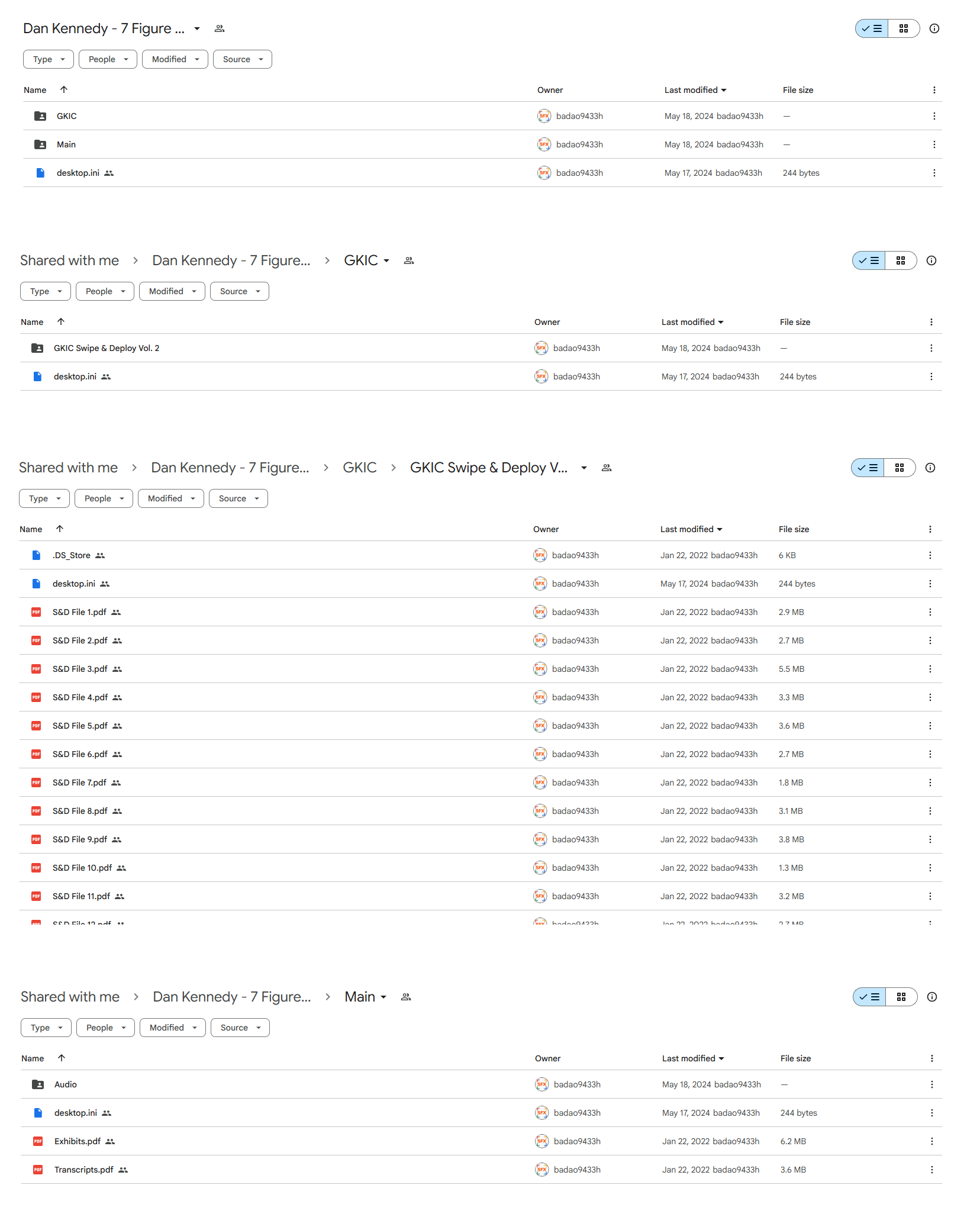The width and height of the screenshot is (980, 1217).
Task: Sort by File size in Swipe & Deploy section
Action: (x=794, y=529)
